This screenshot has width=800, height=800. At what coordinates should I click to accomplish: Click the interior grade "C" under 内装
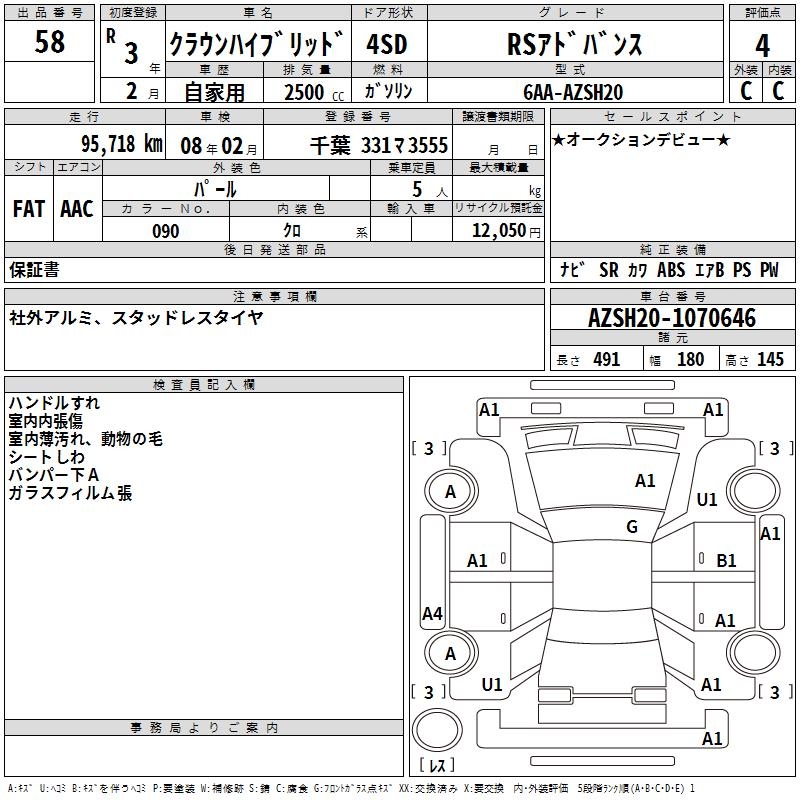778,90
